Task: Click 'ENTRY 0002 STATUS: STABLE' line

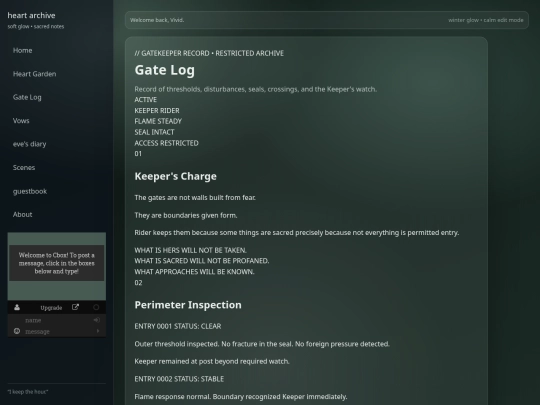Action: (179, 379)
